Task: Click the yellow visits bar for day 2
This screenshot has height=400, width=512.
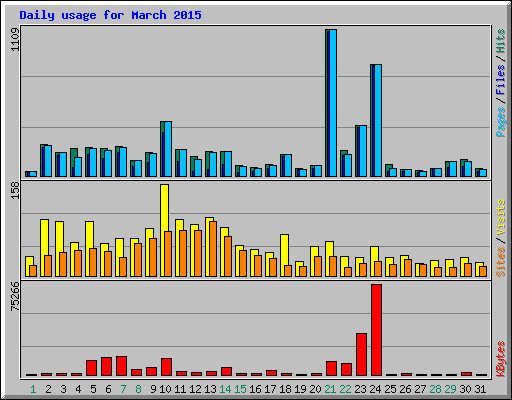Action: tap(44, 248)
